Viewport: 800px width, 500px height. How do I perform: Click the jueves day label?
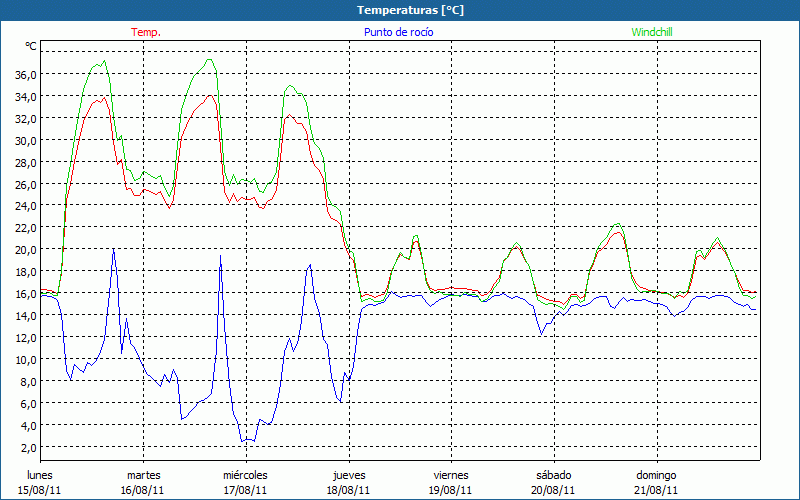pyautogui.click(x=348, y=475)
